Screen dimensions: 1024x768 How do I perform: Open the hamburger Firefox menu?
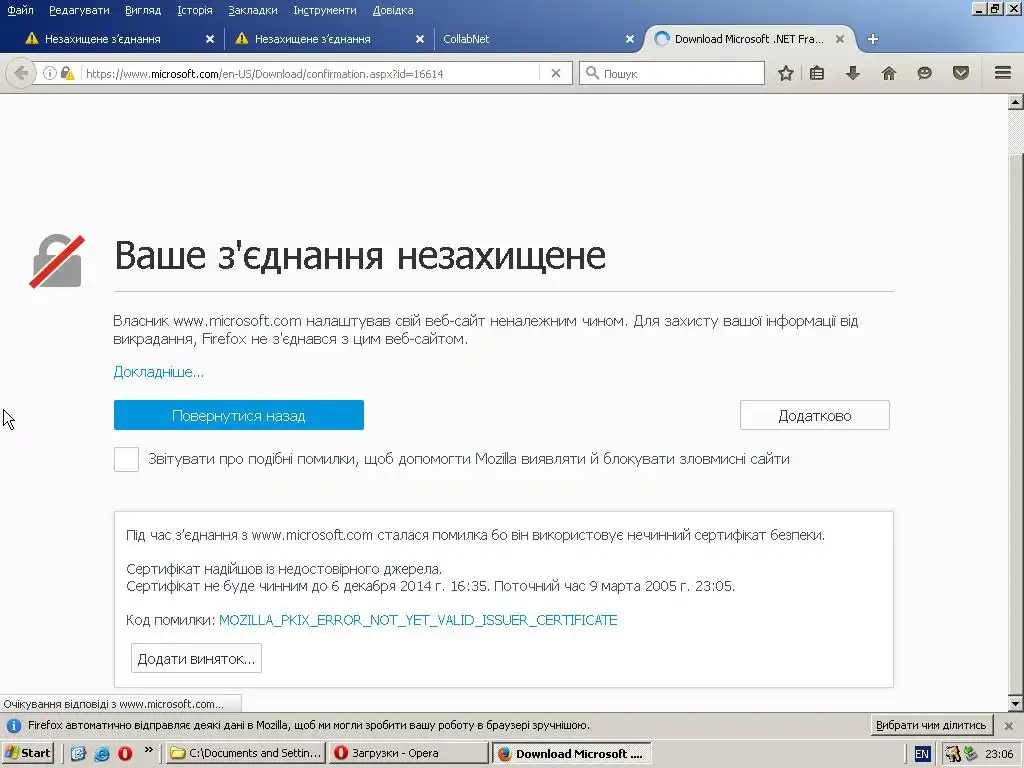click(1003, 73)
